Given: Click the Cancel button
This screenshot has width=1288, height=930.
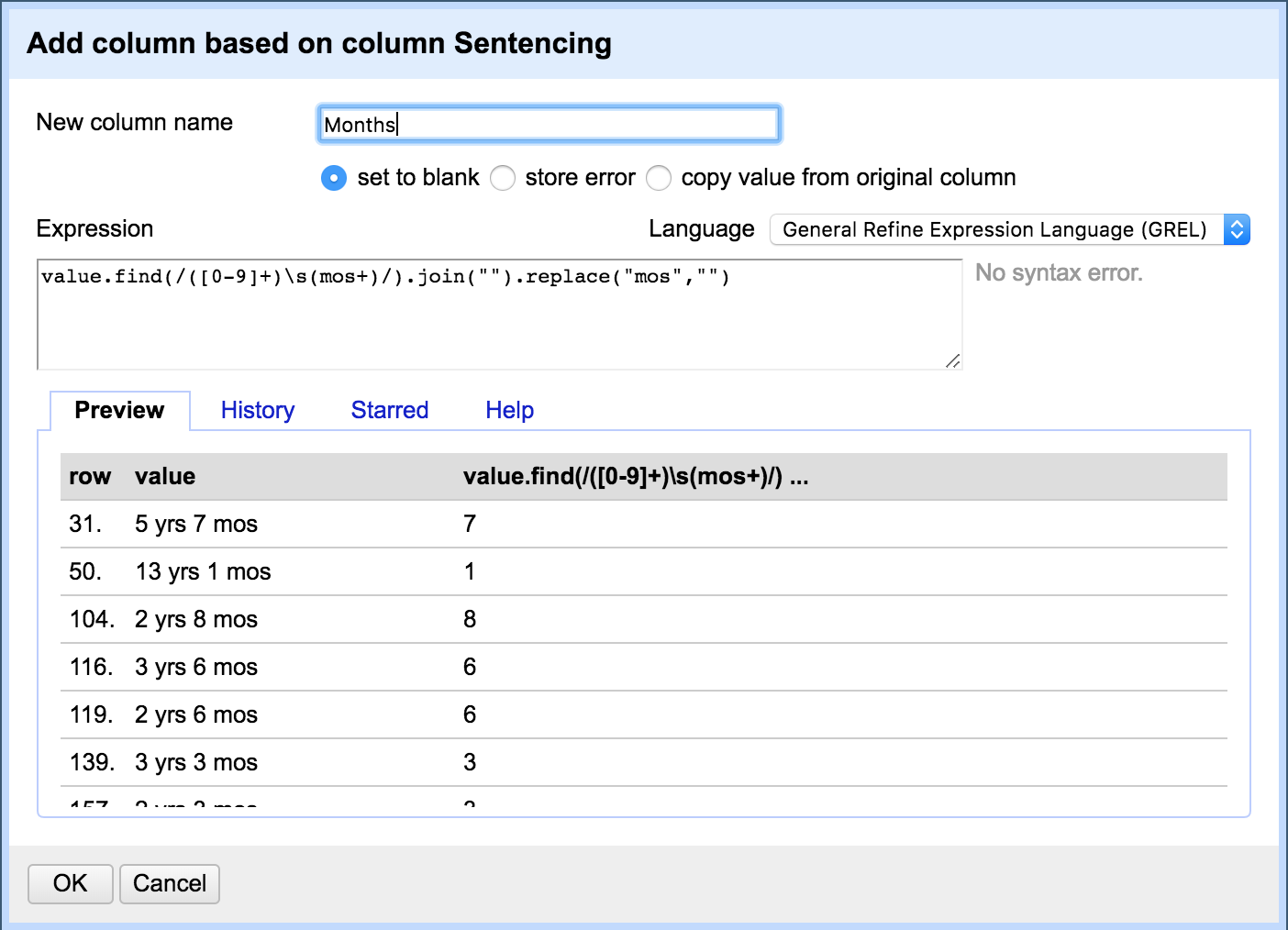Looking at the screenshot, I should pyautogui.click(x=170, y=883).
